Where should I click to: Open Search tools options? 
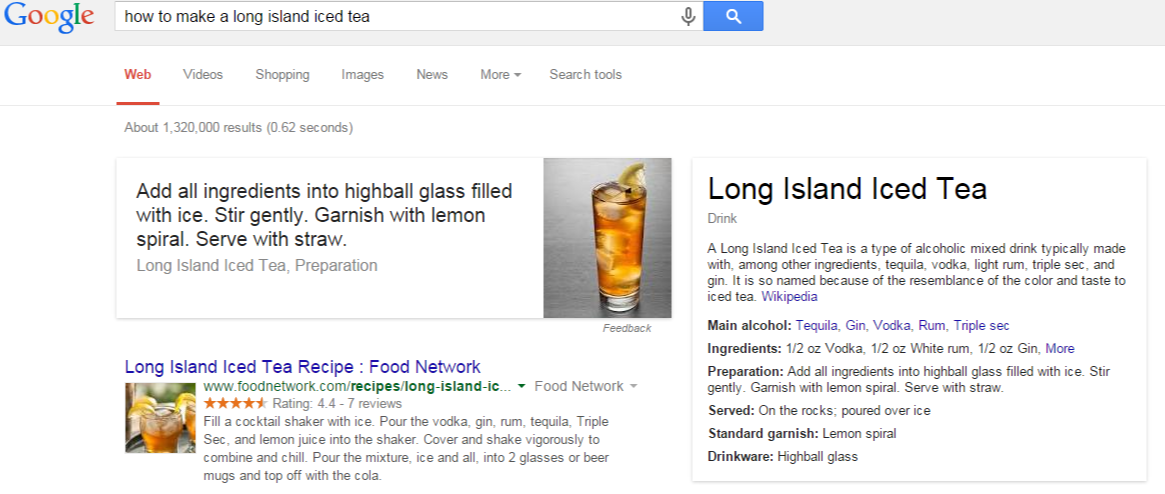click(x=585, y=75)
